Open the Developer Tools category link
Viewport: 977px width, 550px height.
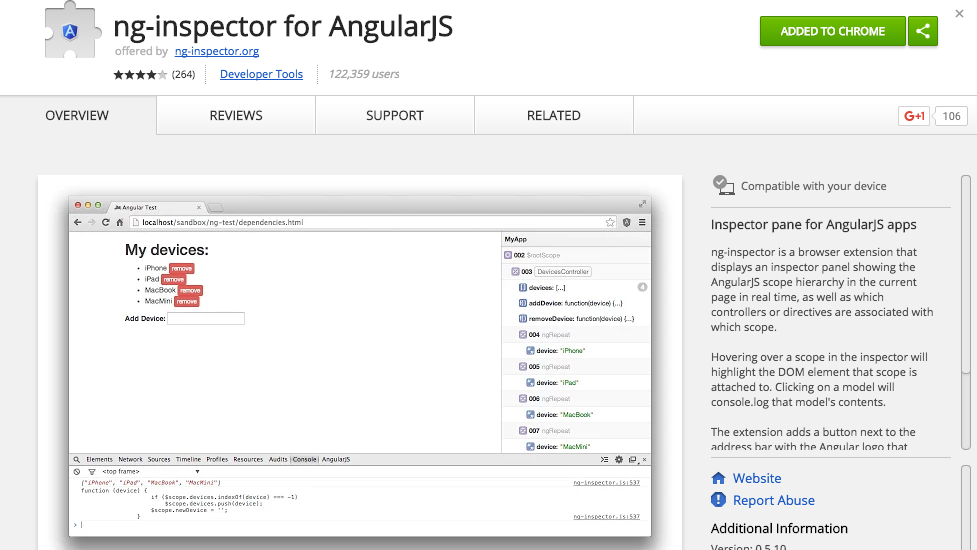261,74
